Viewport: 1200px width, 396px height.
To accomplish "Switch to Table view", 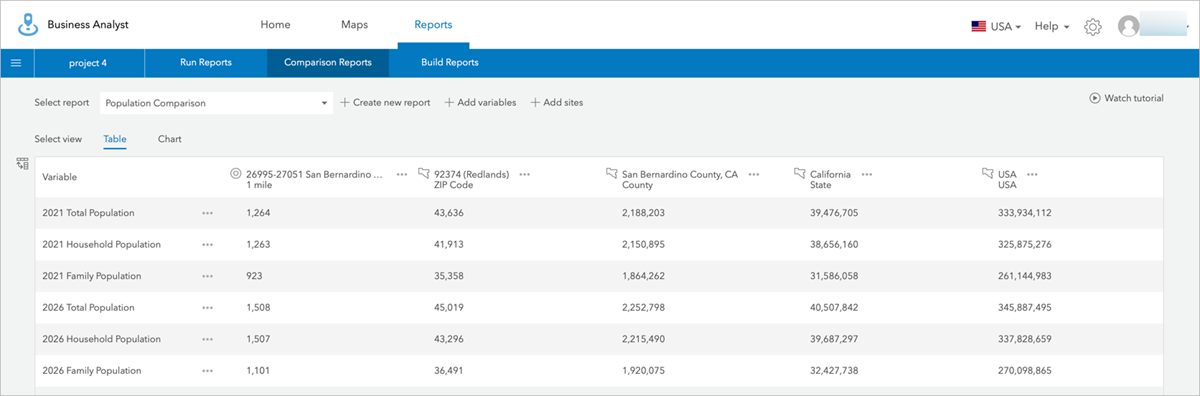I will pos(115,139).
